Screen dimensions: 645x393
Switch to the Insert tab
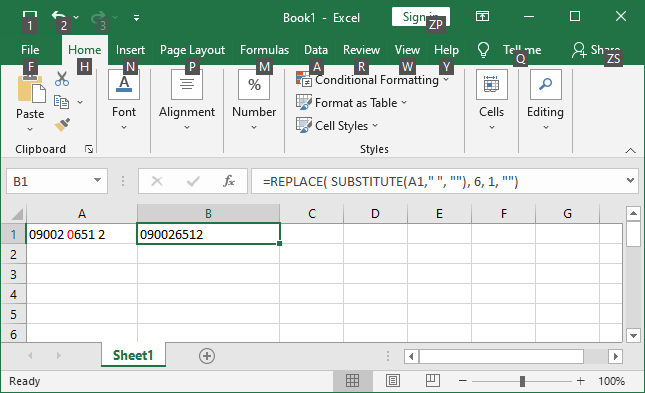[x=130, y=50]
